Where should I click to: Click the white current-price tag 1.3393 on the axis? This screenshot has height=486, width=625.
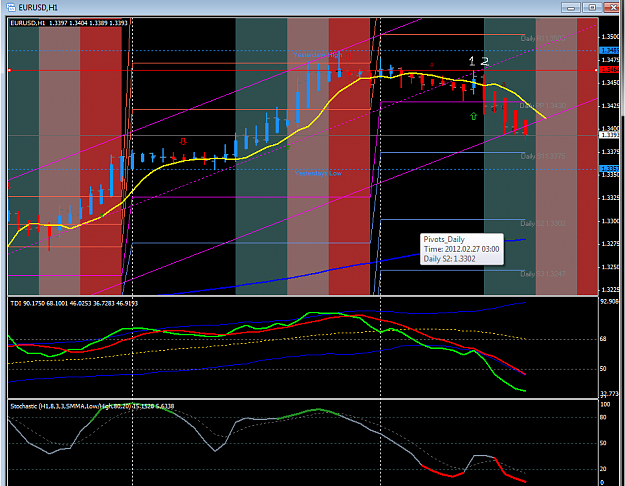(609, 135)
